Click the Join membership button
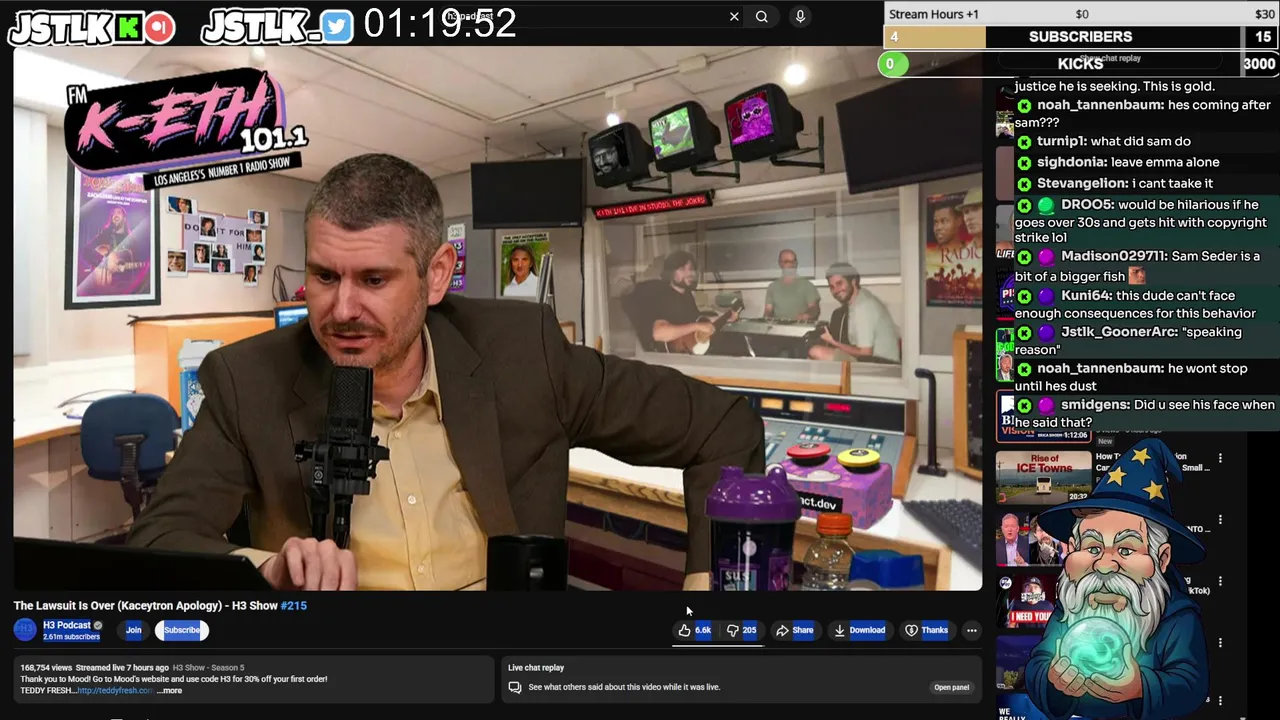Viewport: 1280px width, 720px height. 133,630
